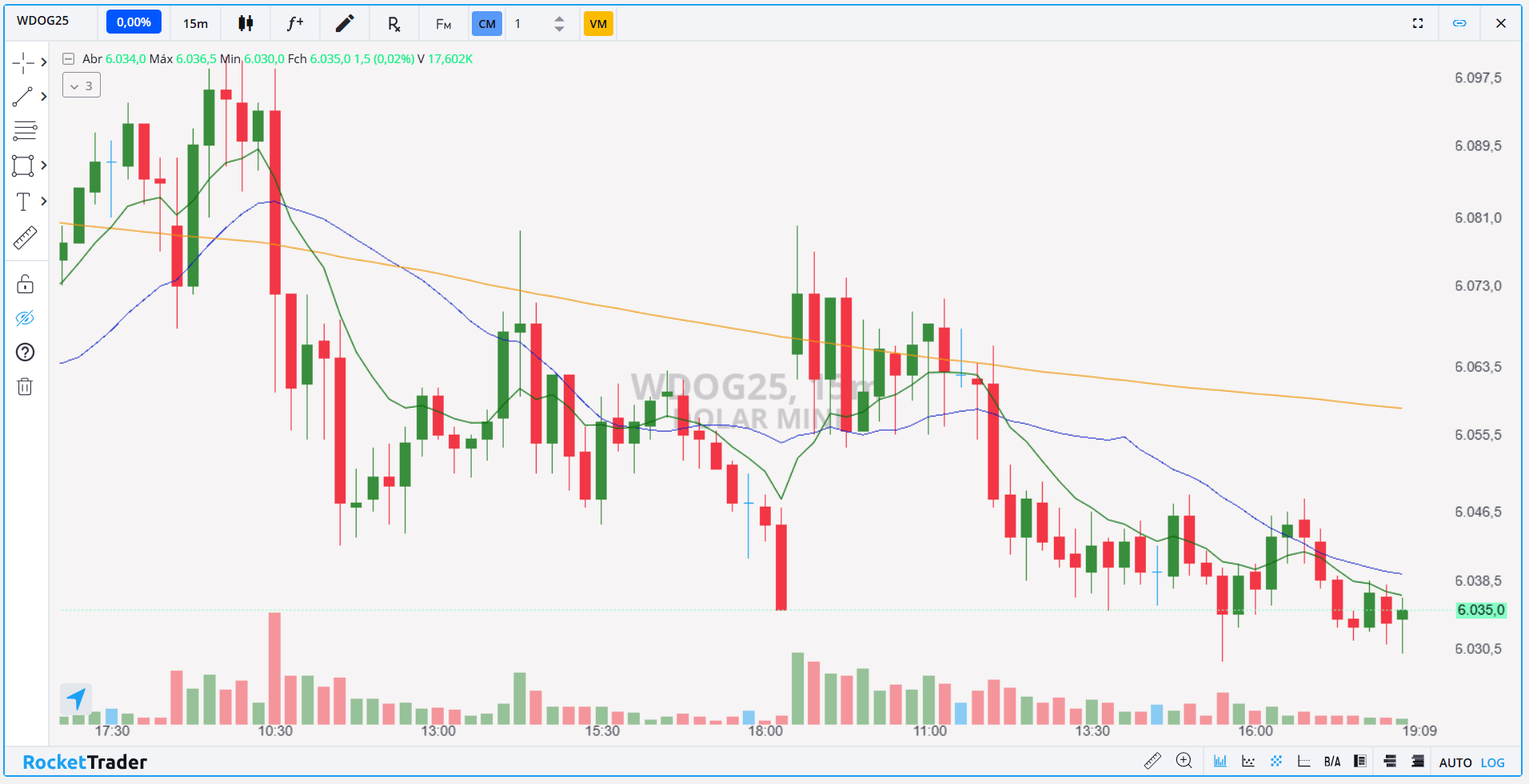Select the crosshair cursor tool
Viewport: 1529px width, 784px height.
point(23,62)
